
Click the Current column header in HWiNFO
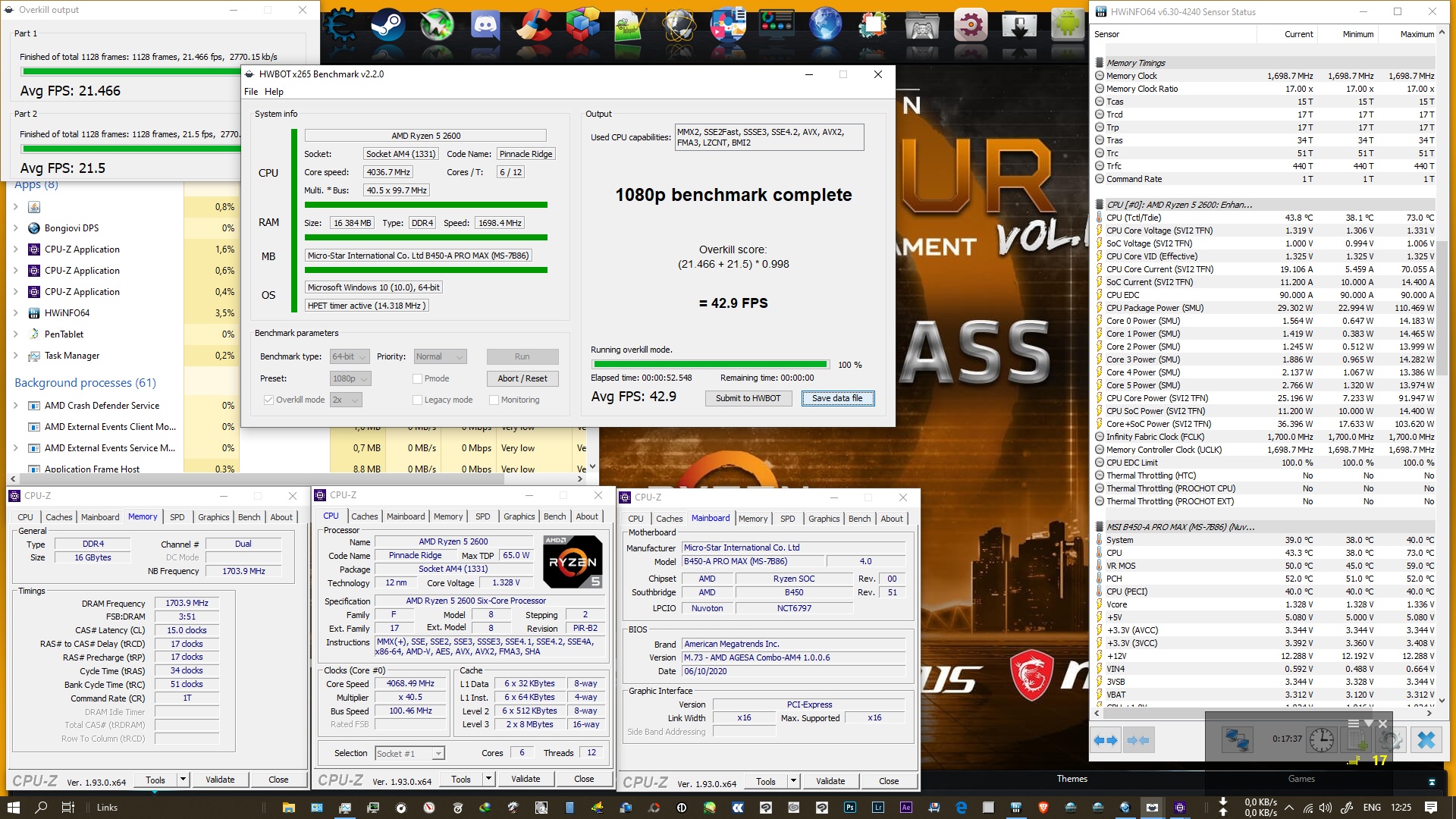1298,34
